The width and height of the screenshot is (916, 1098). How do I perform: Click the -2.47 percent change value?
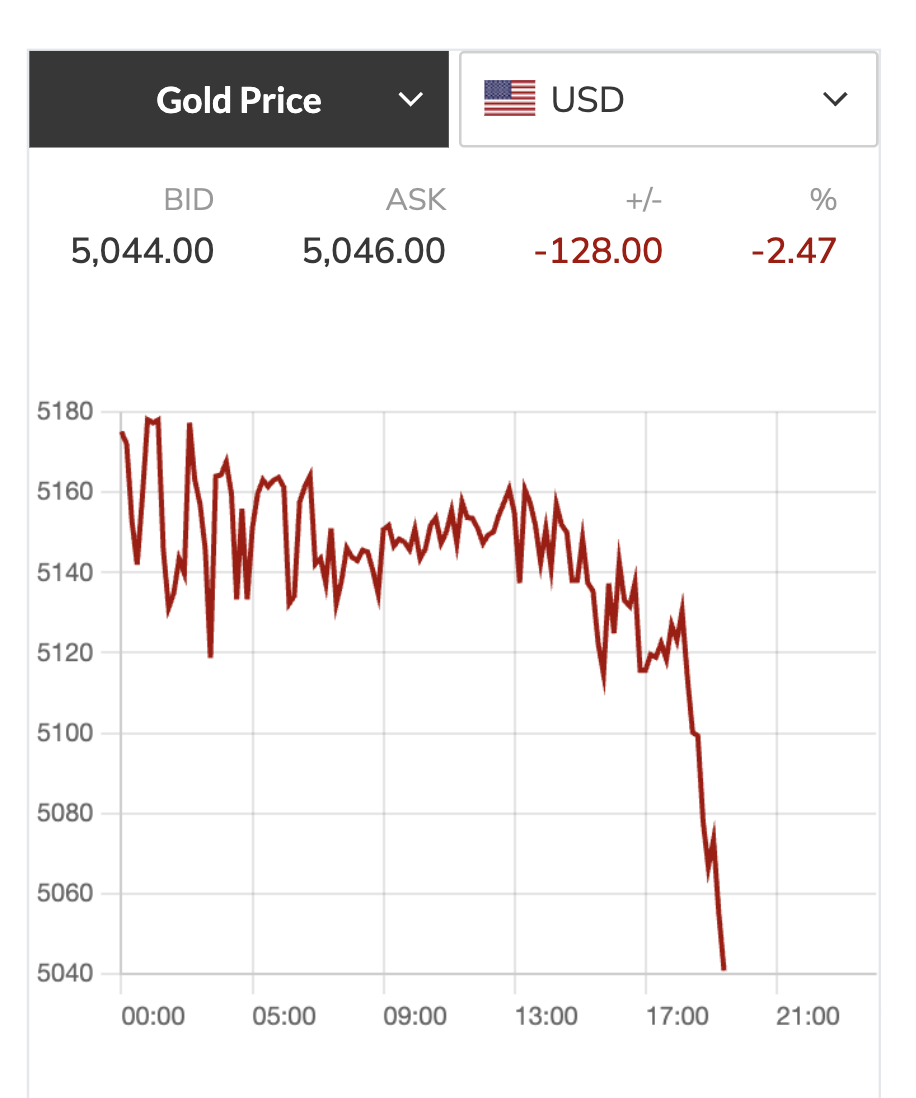[x=793, y=250]
